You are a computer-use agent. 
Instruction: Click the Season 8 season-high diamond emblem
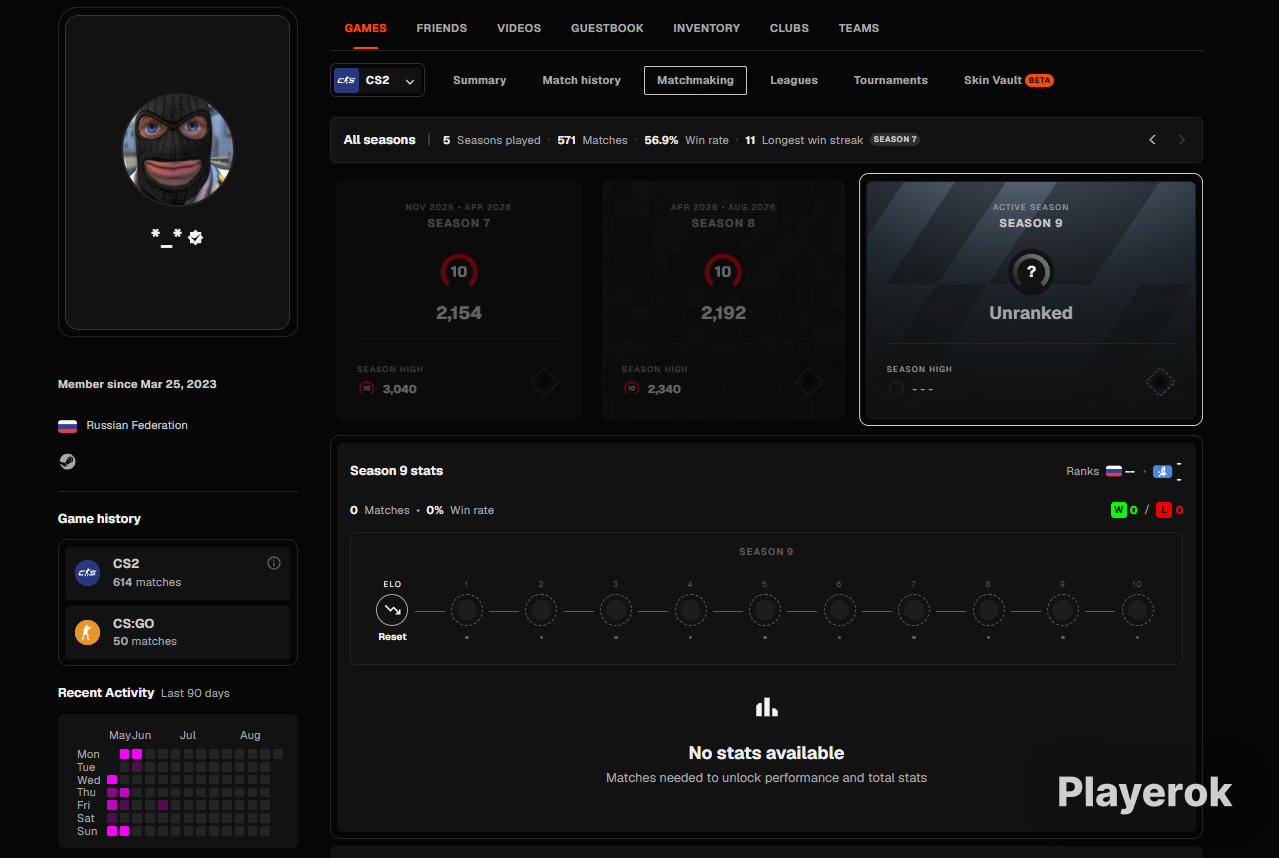(809, 382)
